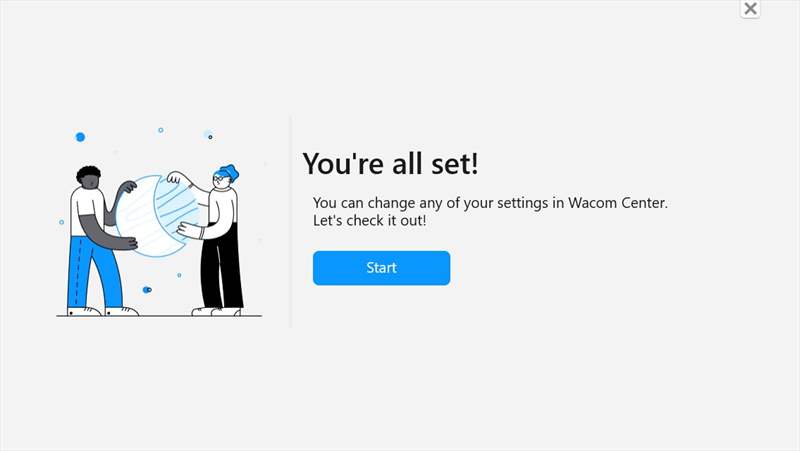Click the tiny ring below the globe's right side
Screen dimensions: 800x451
tap(179, 275)
